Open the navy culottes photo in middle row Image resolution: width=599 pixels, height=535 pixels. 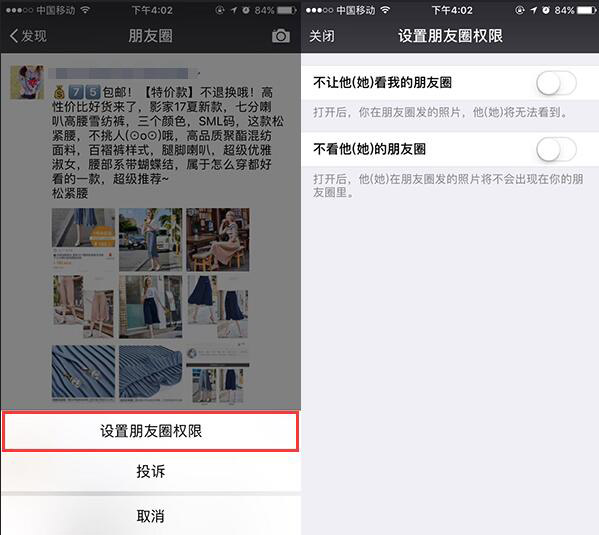click(x=218, y=307)
